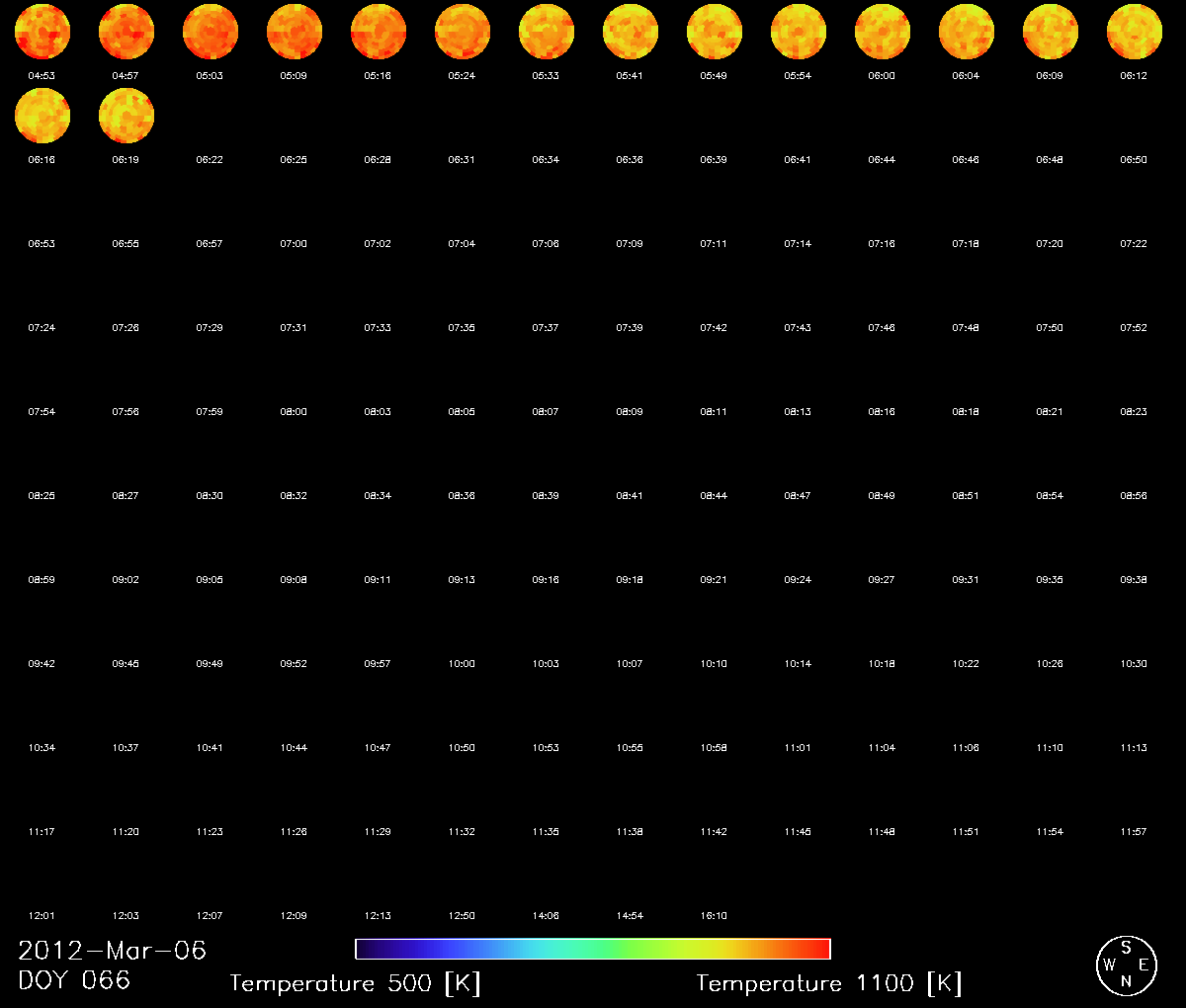Viewport: 1186px width, 1008px height.
Task: Click the 'Temperature 1100 [K]' label
Action: click(x=828, y=983)
